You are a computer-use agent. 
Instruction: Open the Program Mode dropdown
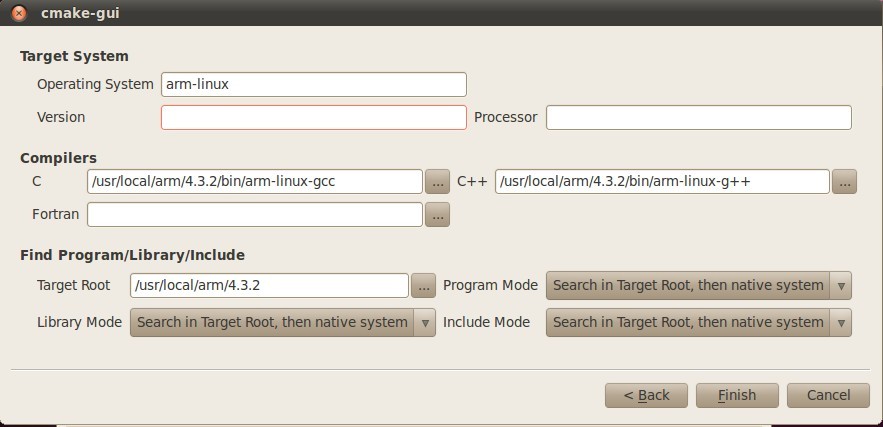click(x=699, y=286)
